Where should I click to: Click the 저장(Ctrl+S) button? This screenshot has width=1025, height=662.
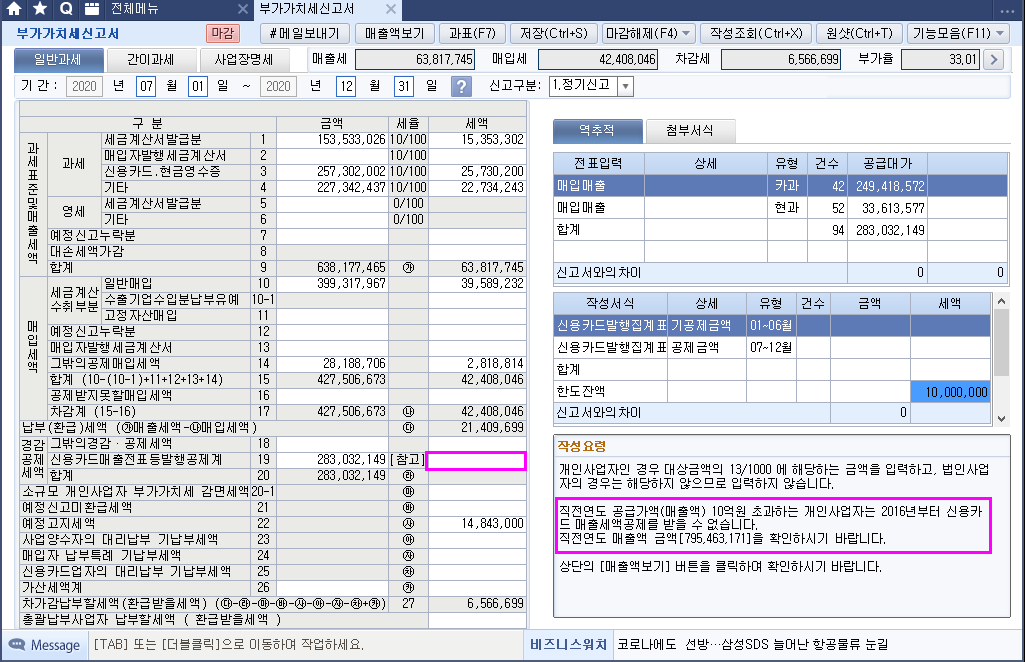click(x=554, y=33)
